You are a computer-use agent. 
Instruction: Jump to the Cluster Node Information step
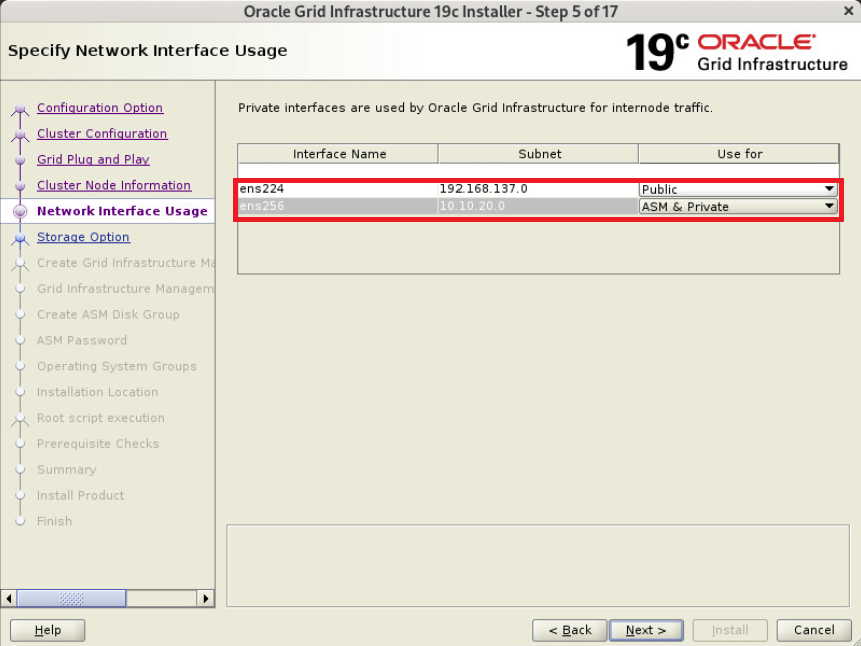tap(114, 185)
